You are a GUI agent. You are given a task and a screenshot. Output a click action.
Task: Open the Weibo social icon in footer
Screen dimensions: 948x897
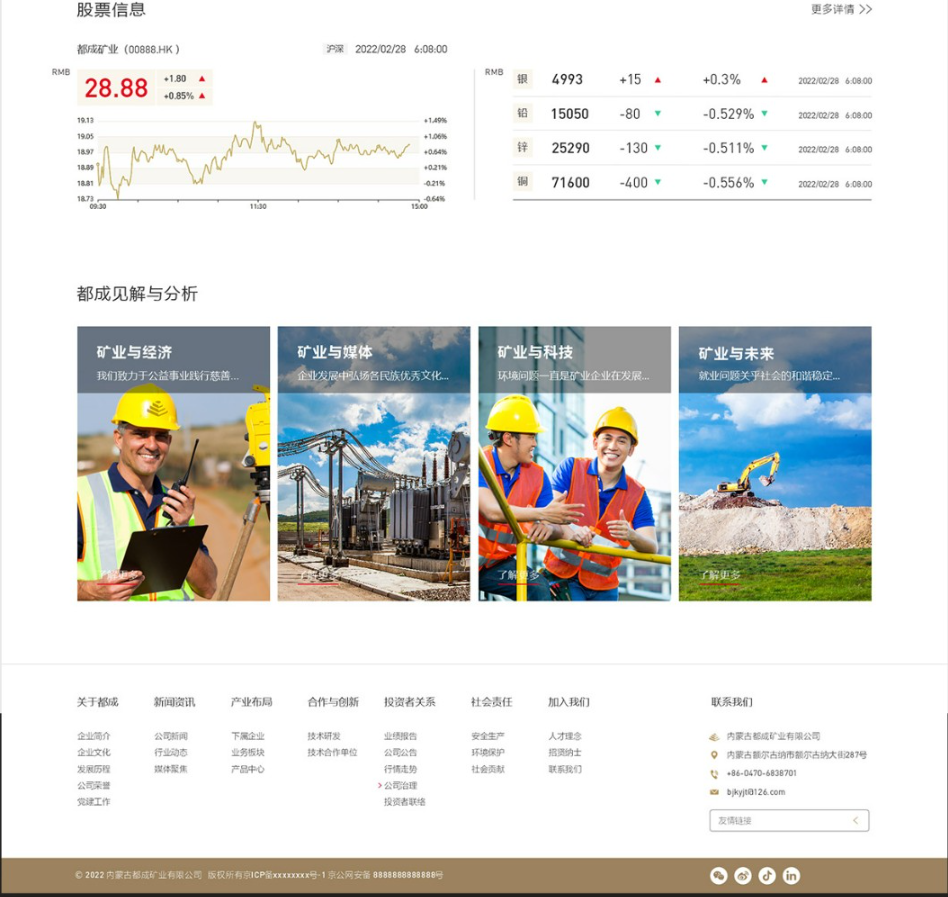coord(742,876)
